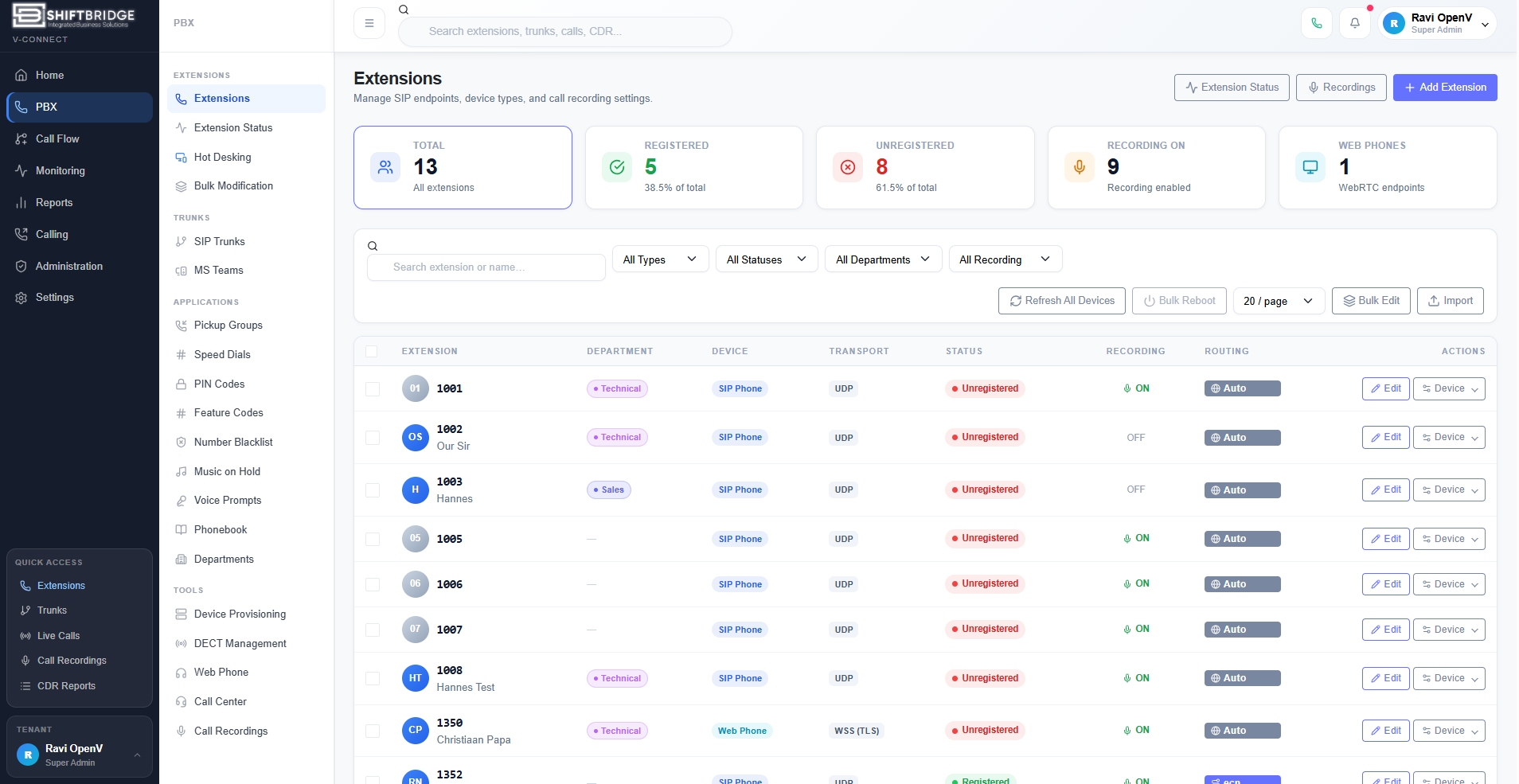This screenshot has width=1519, height=784.
Task: Select checkbox for extension 1003
Action: click(x=373, y=490)
